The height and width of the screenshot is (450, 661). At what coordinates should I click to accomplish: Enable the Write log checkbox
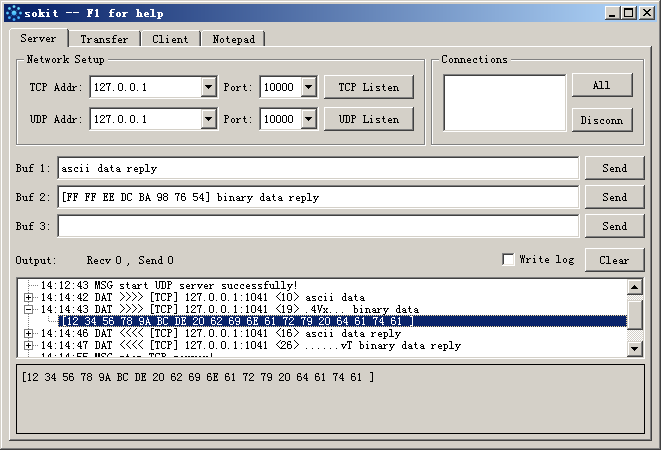(509, 259)
